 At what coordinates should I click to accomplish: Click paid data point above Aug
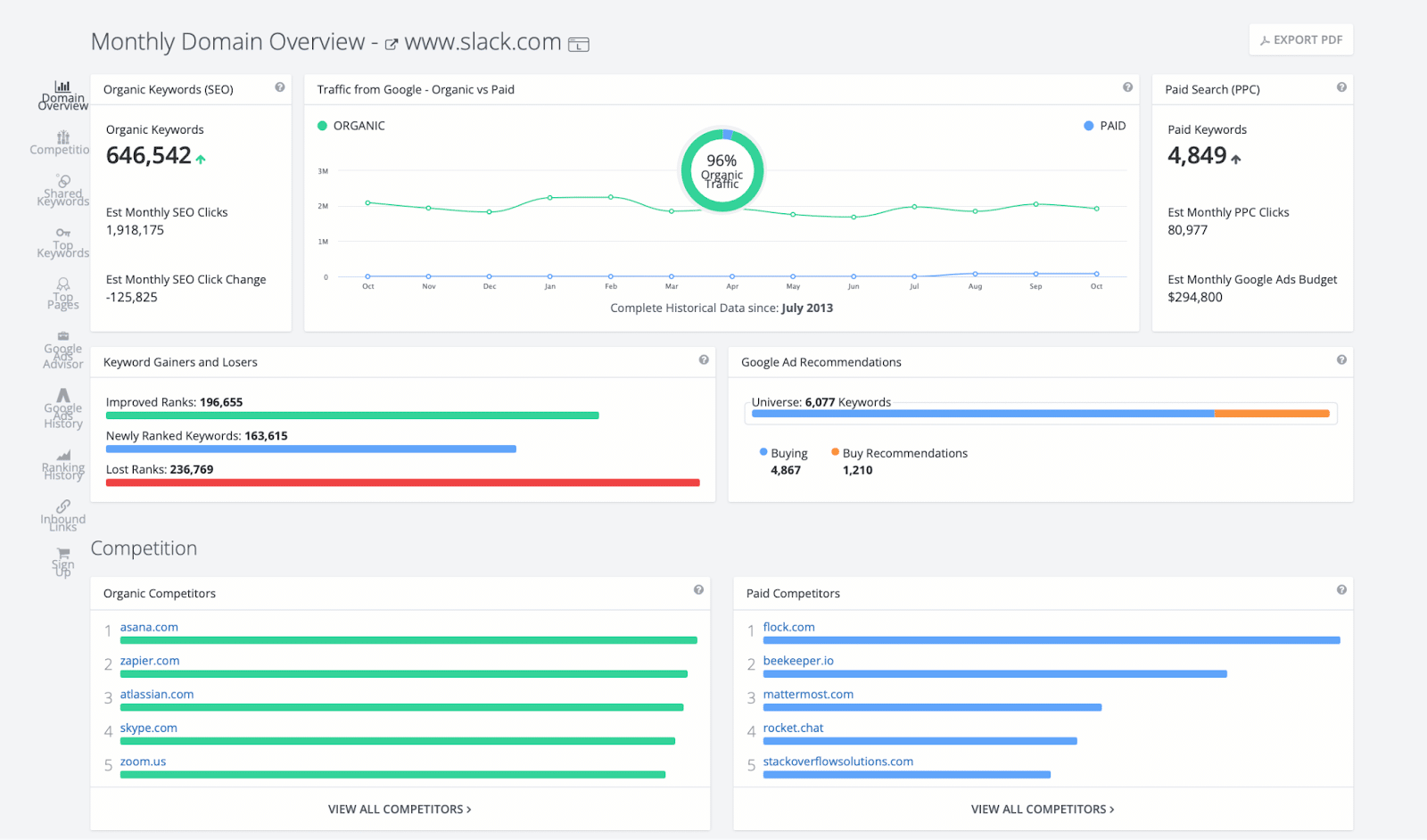point(975,274)
